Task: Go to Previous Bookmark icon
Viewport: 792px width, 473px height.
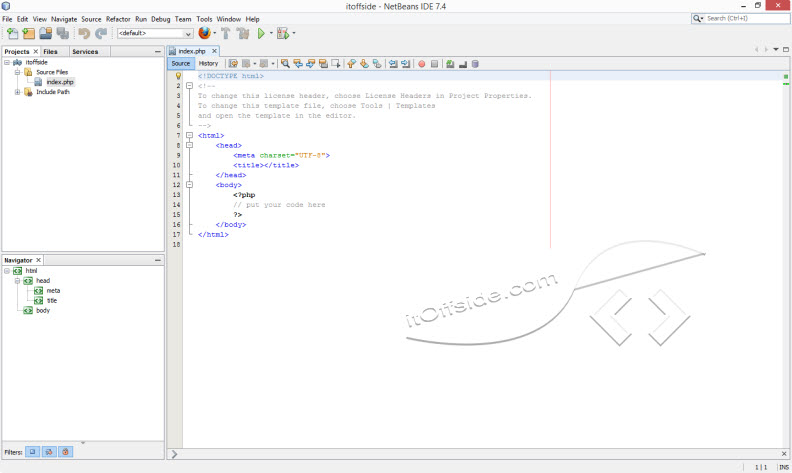Action: (x=351, y=64)
